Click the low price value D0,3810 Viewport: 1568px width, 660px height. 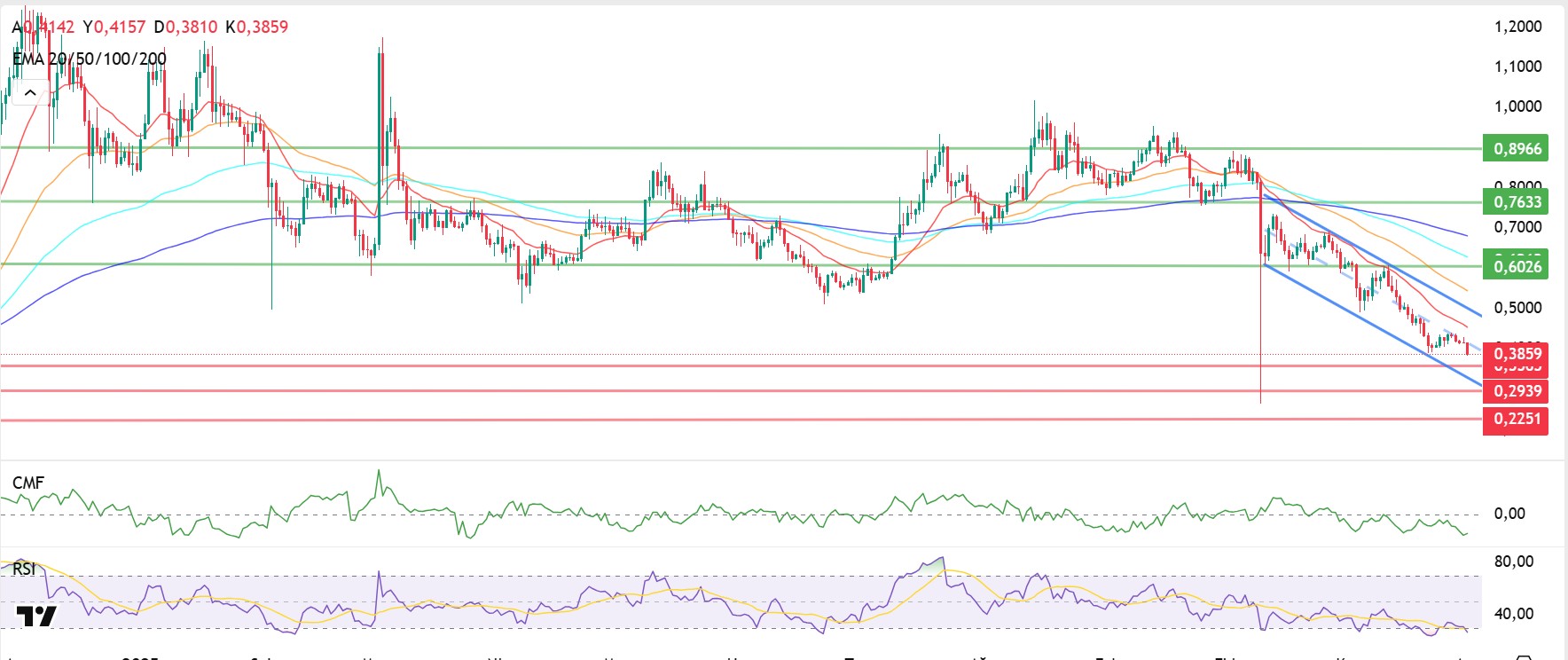click(x=185, y=27)
